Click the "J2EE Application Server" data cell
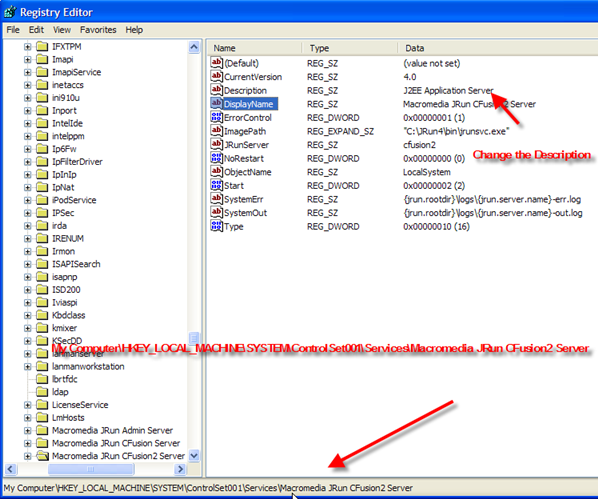598x499 pixels. coord(448,90)
